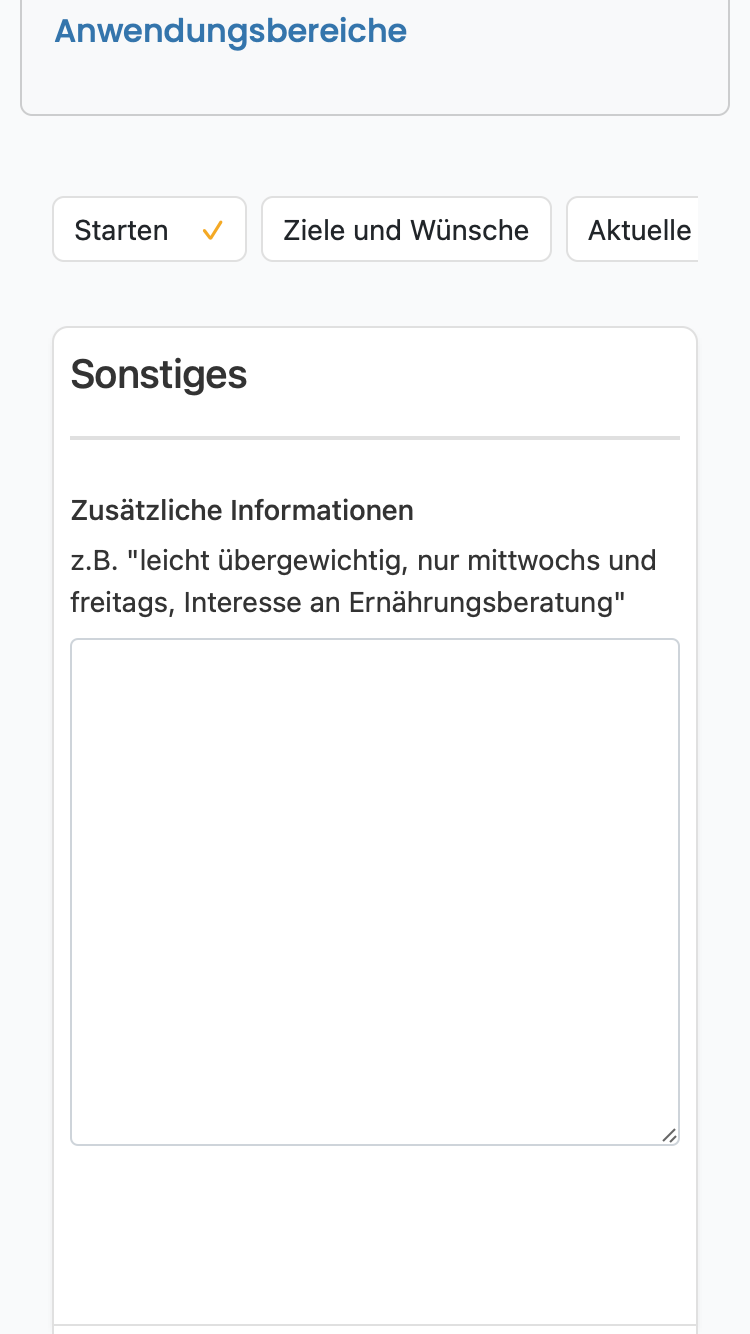Click empty space below the text area
This screenshot has height=1334, width=750.
tap(375, 1235)
